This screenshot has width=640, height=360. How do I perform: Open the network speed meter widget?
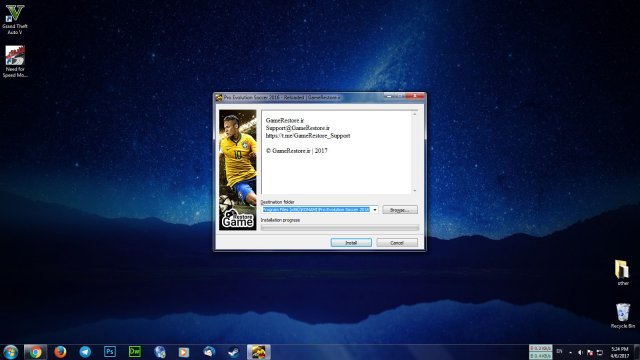[540, 352]
